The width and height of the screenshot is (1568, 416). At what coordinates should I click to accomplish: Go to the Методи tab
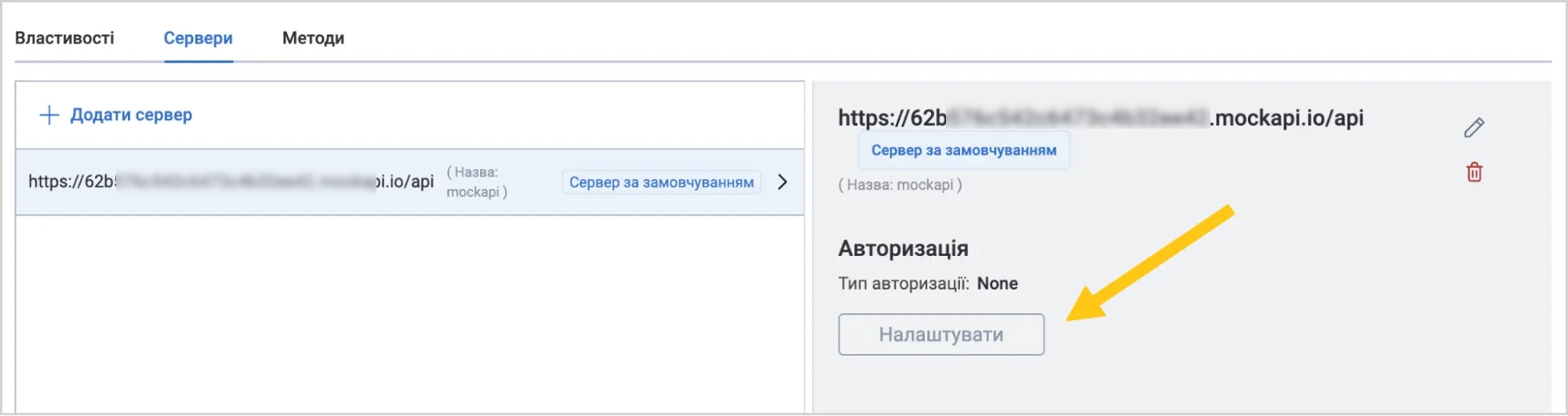pyautogui.click(x=313, y=38)
